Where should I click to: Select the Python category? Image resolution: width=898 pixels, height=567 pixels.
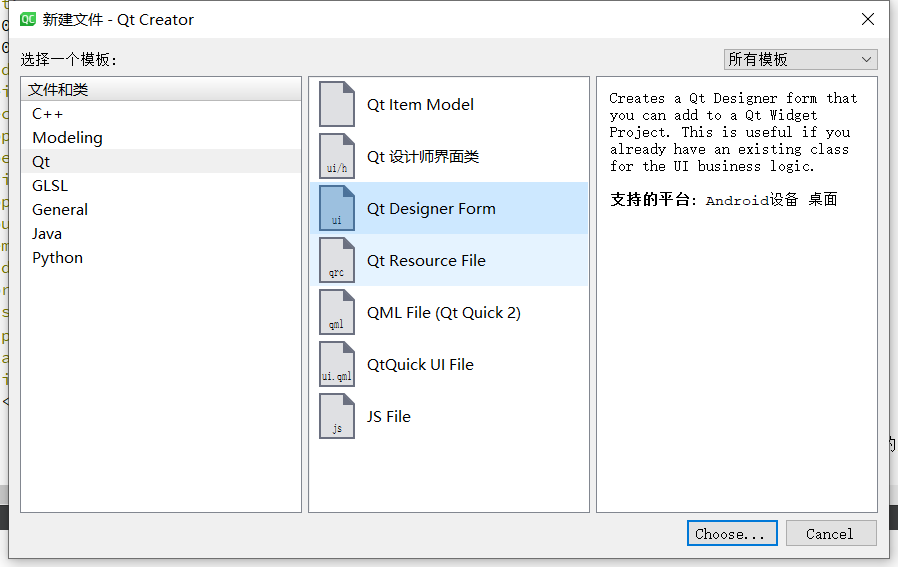[161, 258]
